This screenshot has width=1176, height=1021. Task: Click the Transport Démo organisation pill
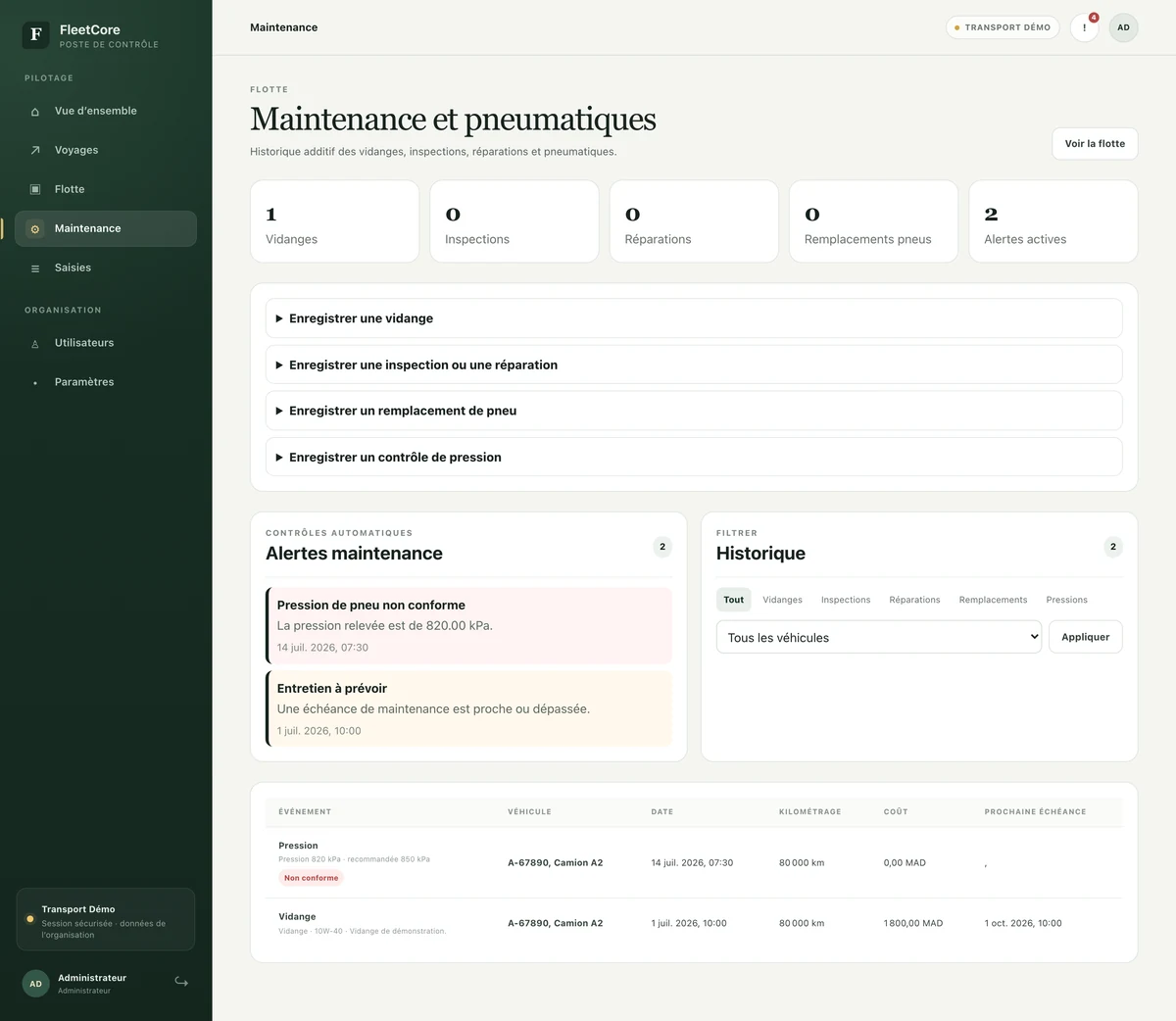(x=1003, y=27)
